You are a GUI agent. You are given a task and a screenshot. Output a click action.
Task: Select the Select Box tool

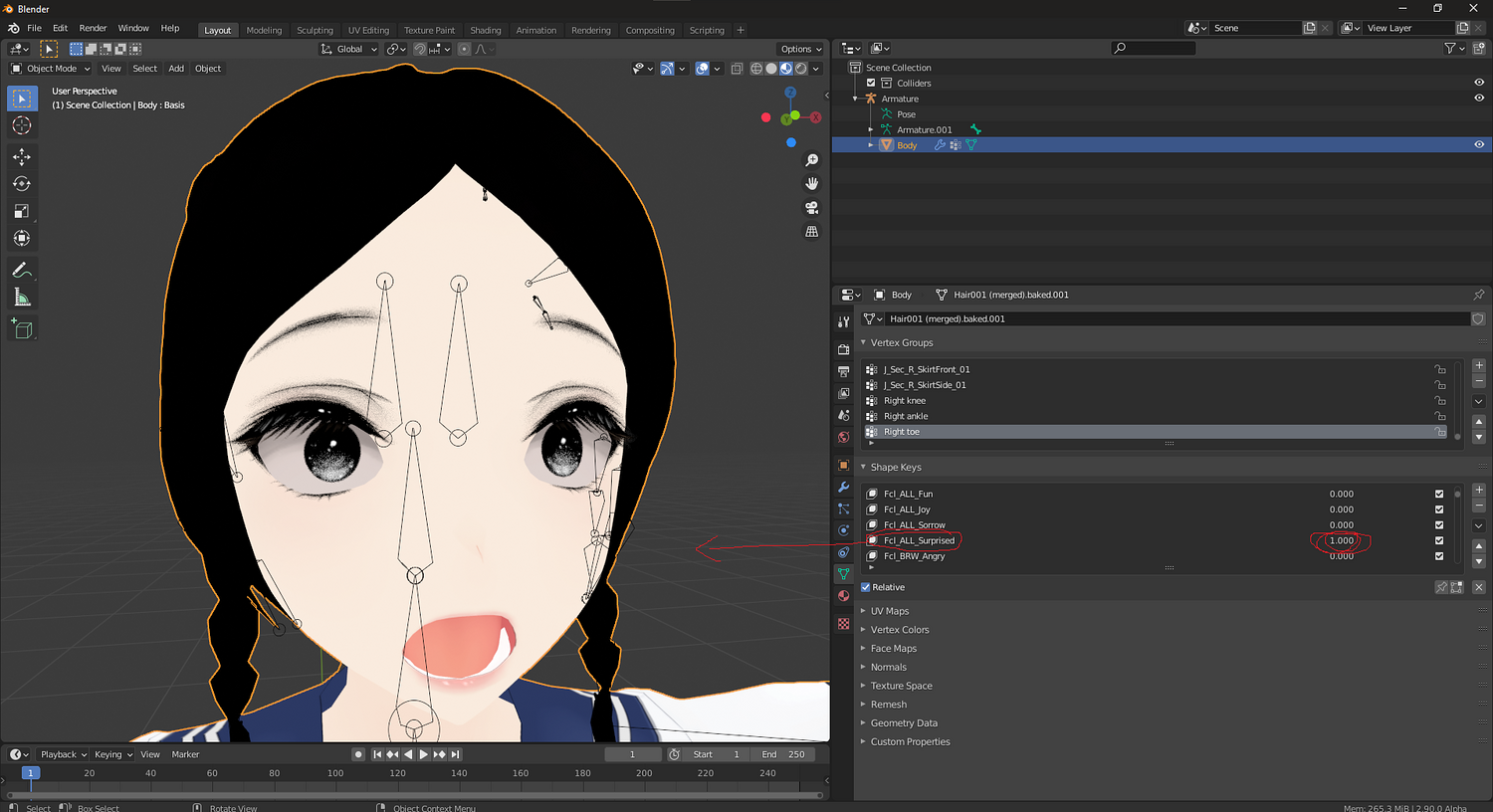click(x=22, y=98)
